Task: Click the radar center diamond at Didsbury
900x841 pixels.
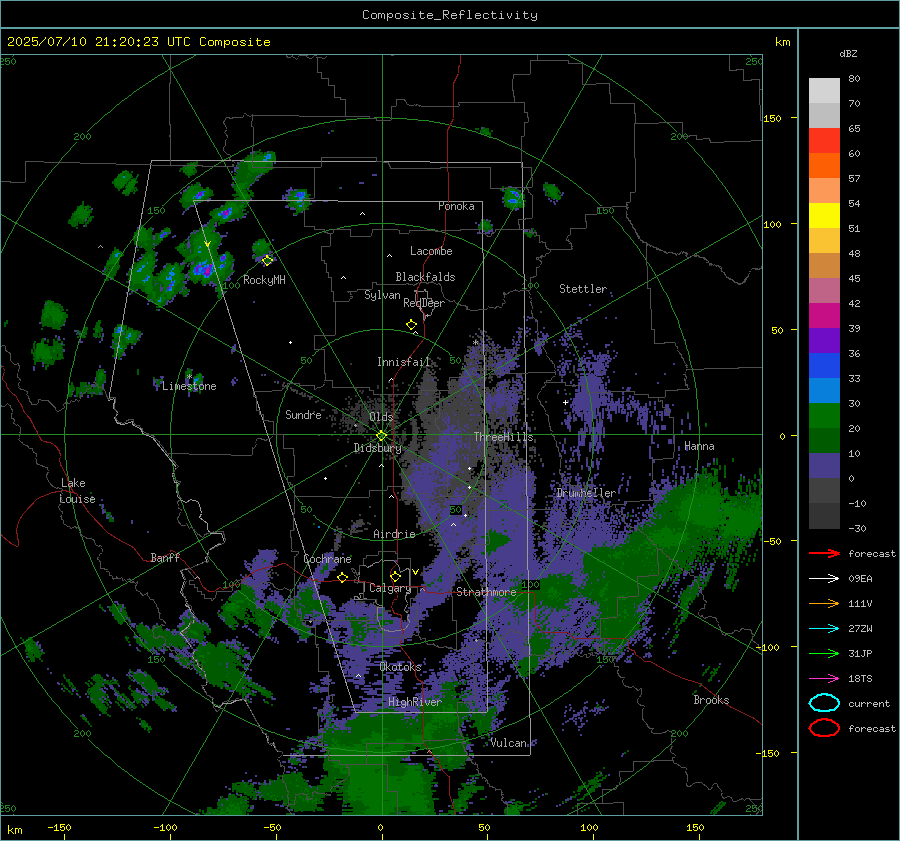Action: click(x=381, y=436)
